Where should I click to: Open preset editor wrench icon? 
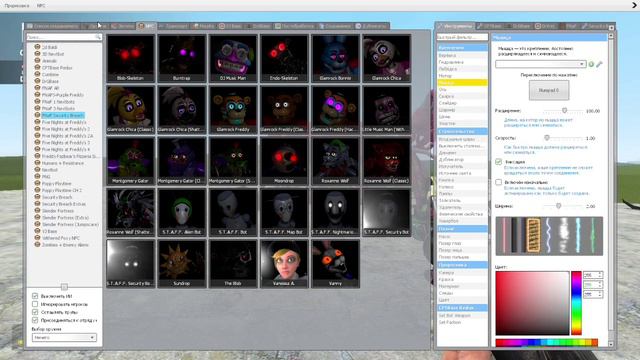pyautogui.click(x=599, y=64)
